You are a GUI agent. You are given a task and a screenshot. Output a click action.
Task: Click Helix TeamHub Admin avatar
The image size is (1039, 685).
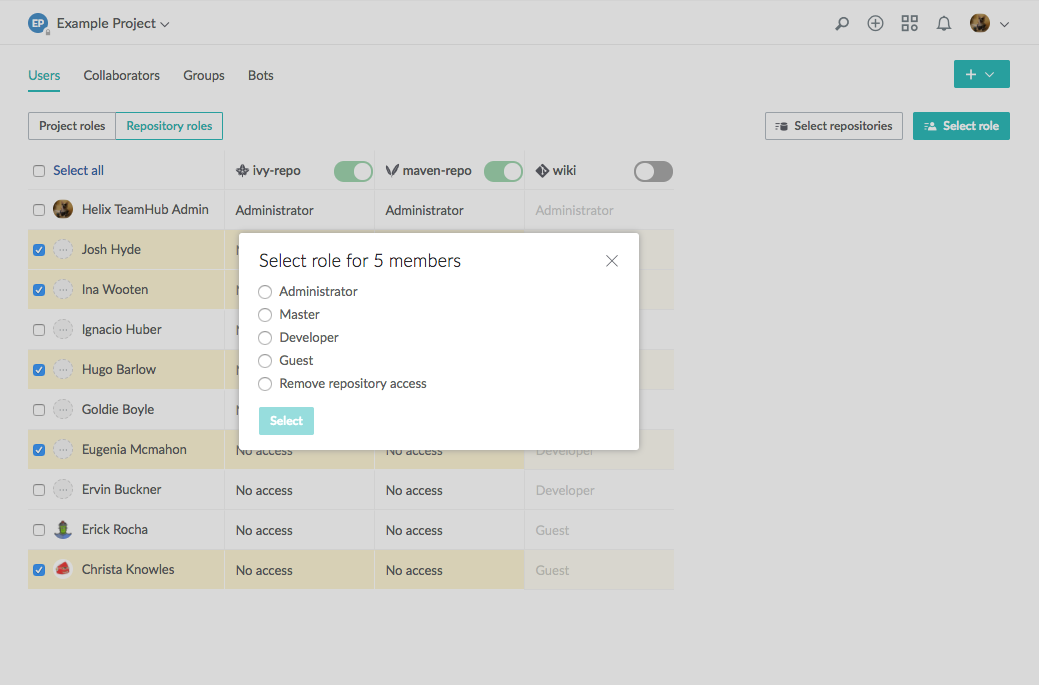63,210
